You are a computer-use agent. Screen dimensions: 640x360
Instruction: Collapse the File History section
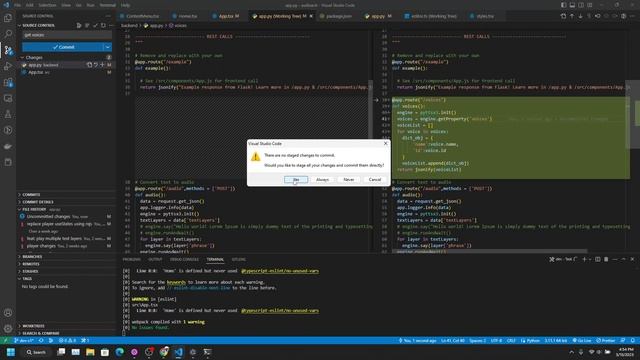(67, 209)
